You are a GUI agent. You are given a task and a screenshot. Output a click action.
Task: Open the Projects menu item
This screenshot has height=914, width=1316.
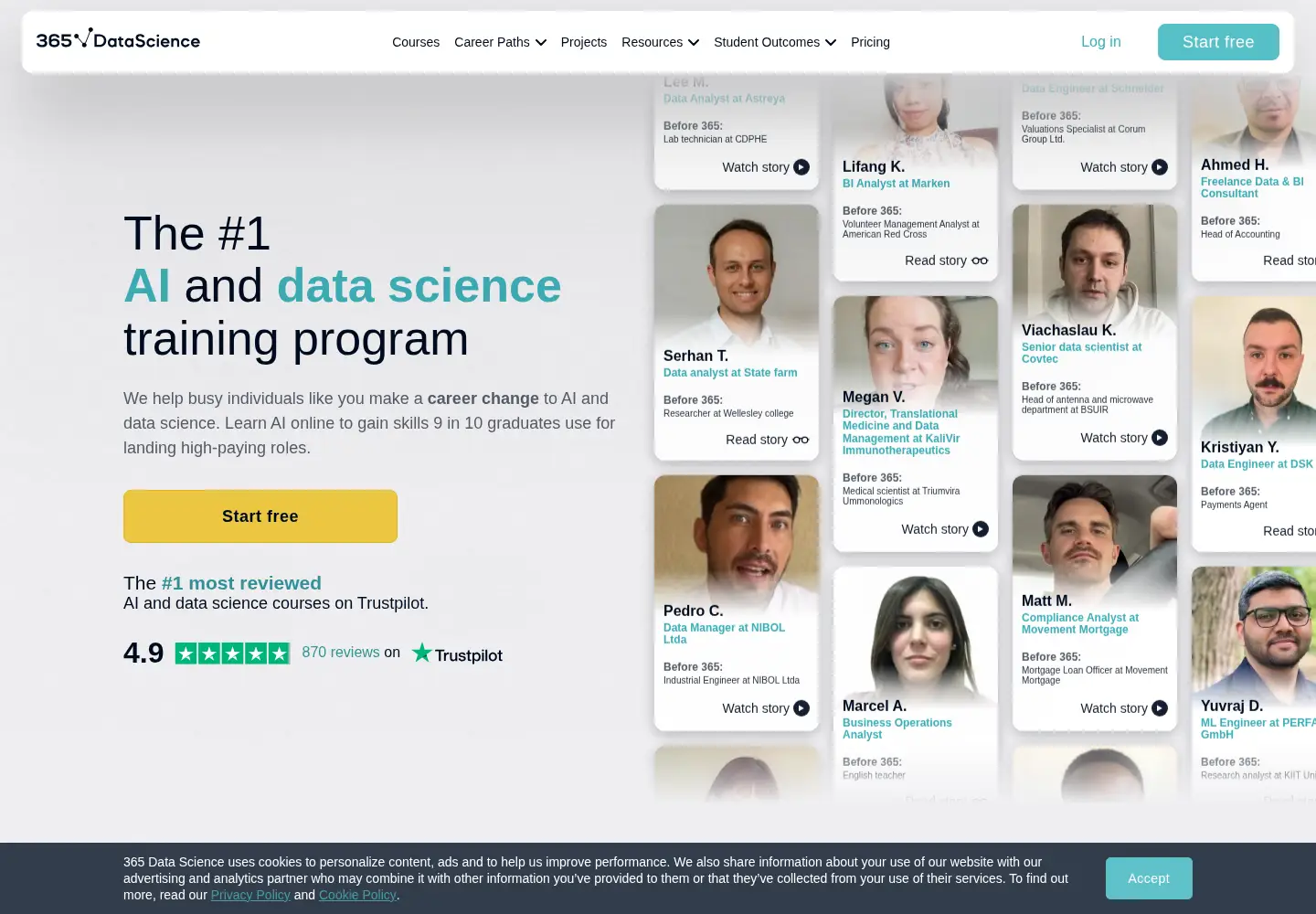point(584,42)
